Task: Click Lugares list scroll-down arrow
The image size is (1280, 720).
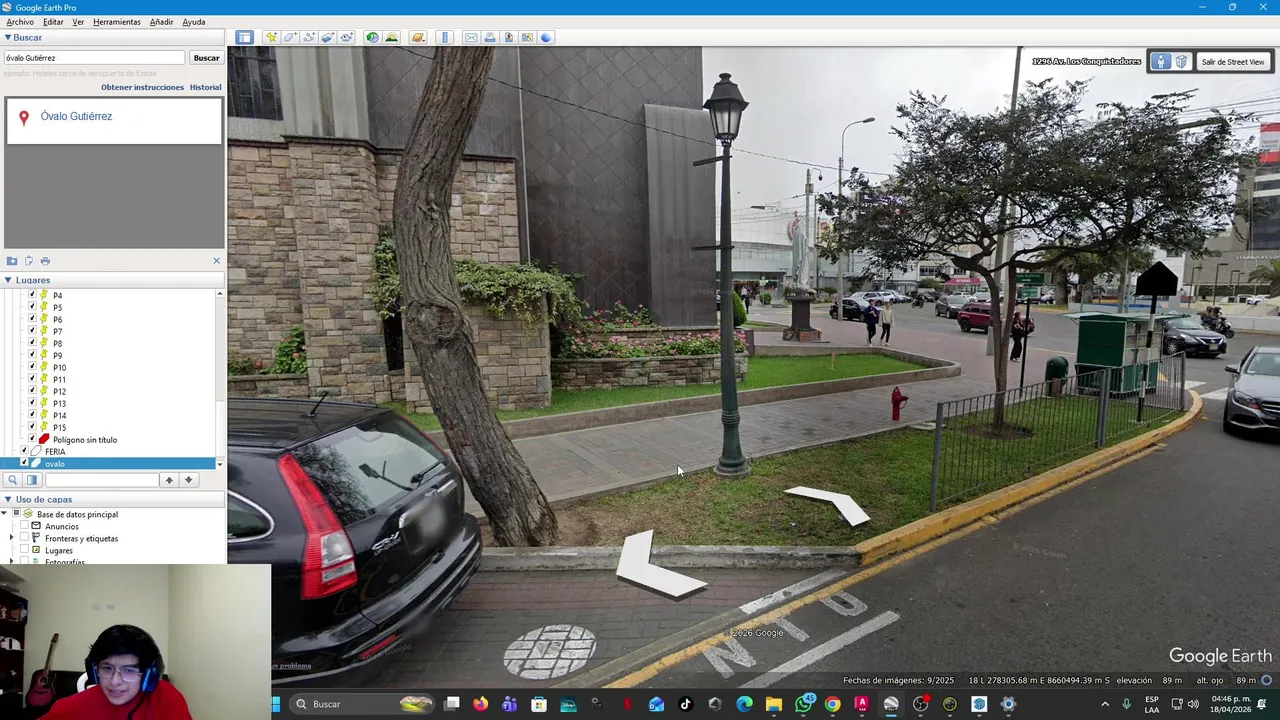Action: [219, 465]
